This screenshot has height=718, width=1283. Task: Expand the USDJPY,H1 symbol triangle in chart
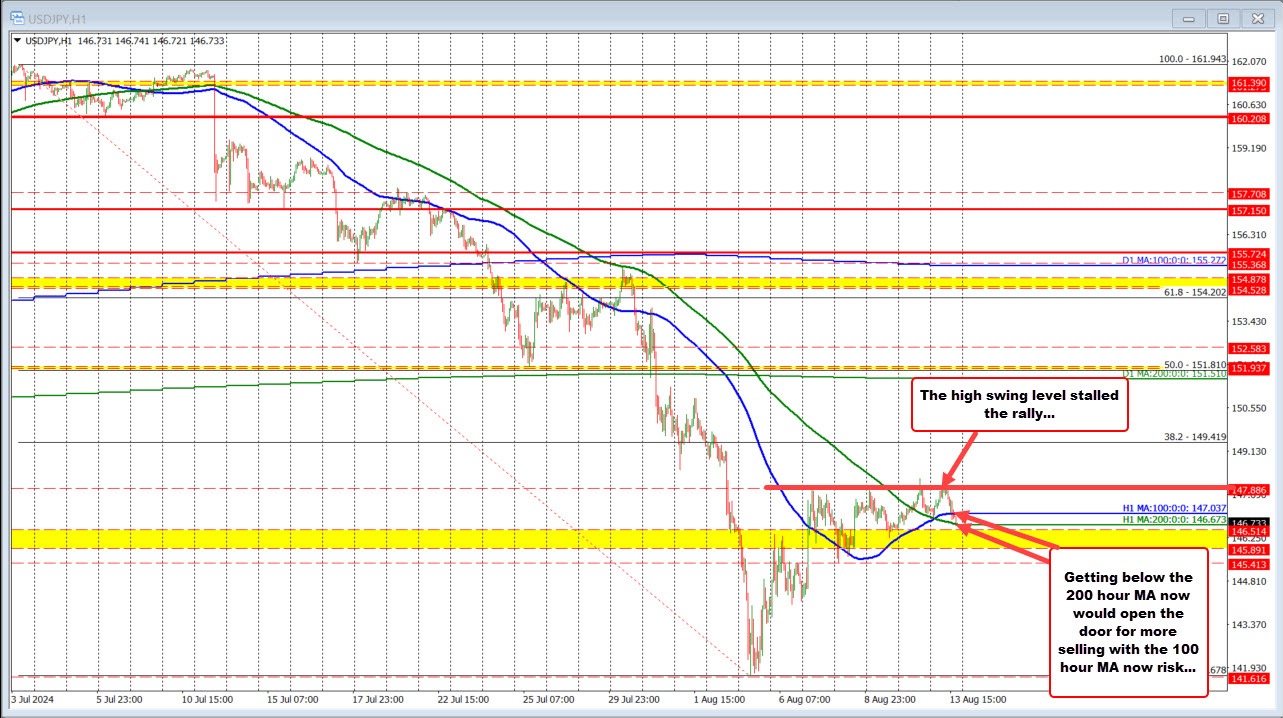tap(17, 41)
